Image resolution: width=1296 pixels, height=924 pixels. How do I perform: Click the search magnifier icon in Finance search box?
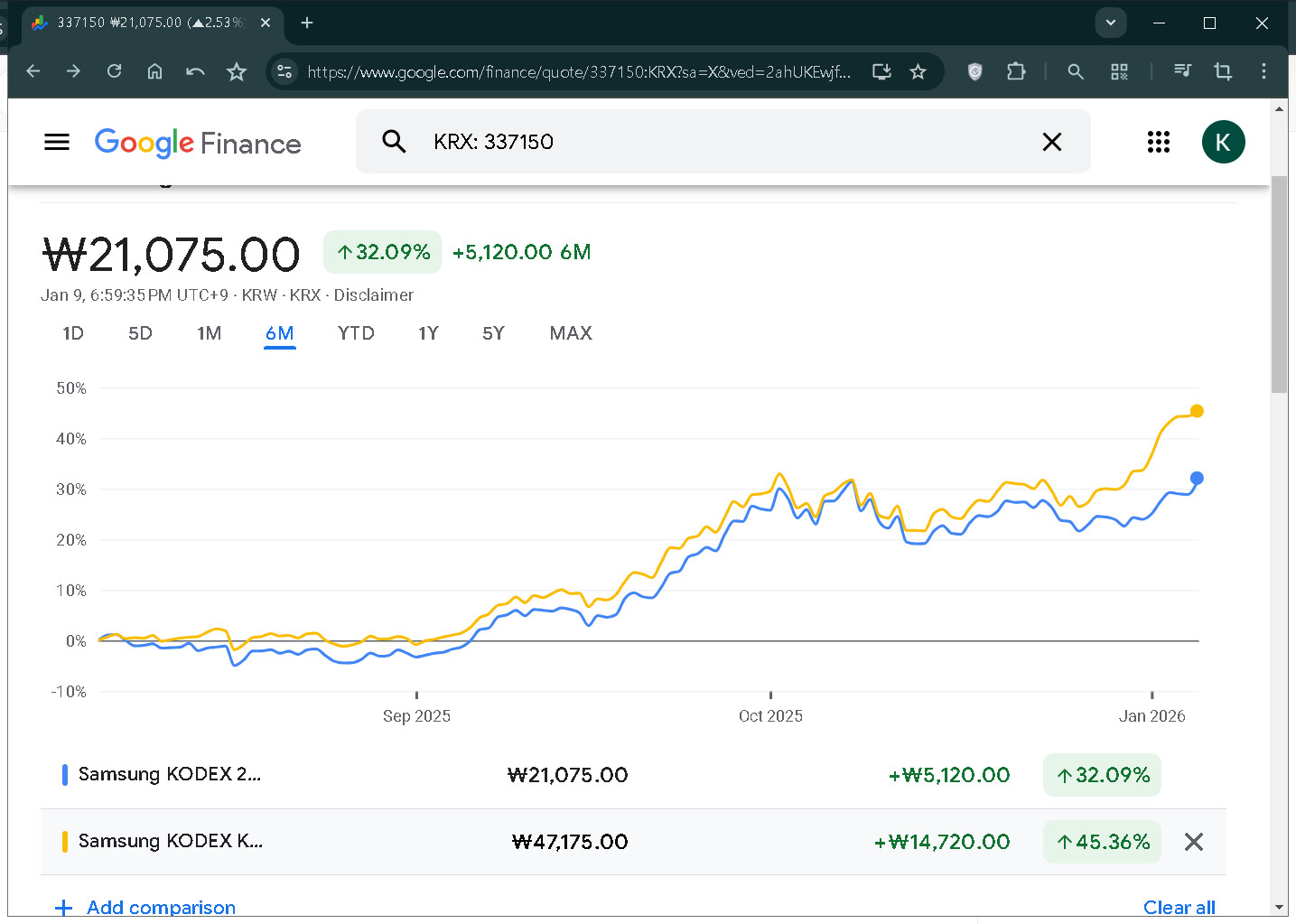(x=394, y=141)
